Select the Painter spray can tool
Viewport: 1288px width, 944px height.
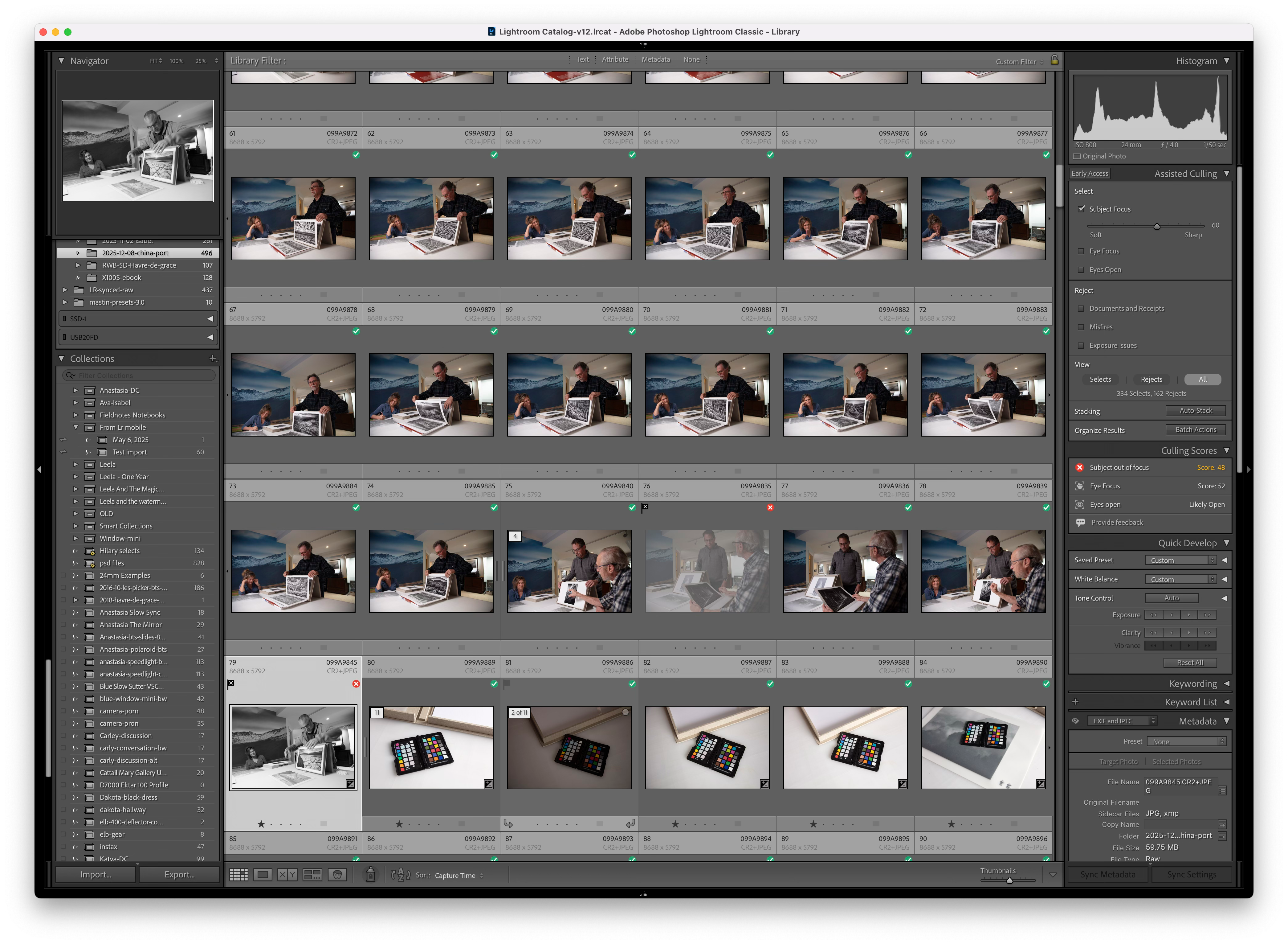coord(370,874)
